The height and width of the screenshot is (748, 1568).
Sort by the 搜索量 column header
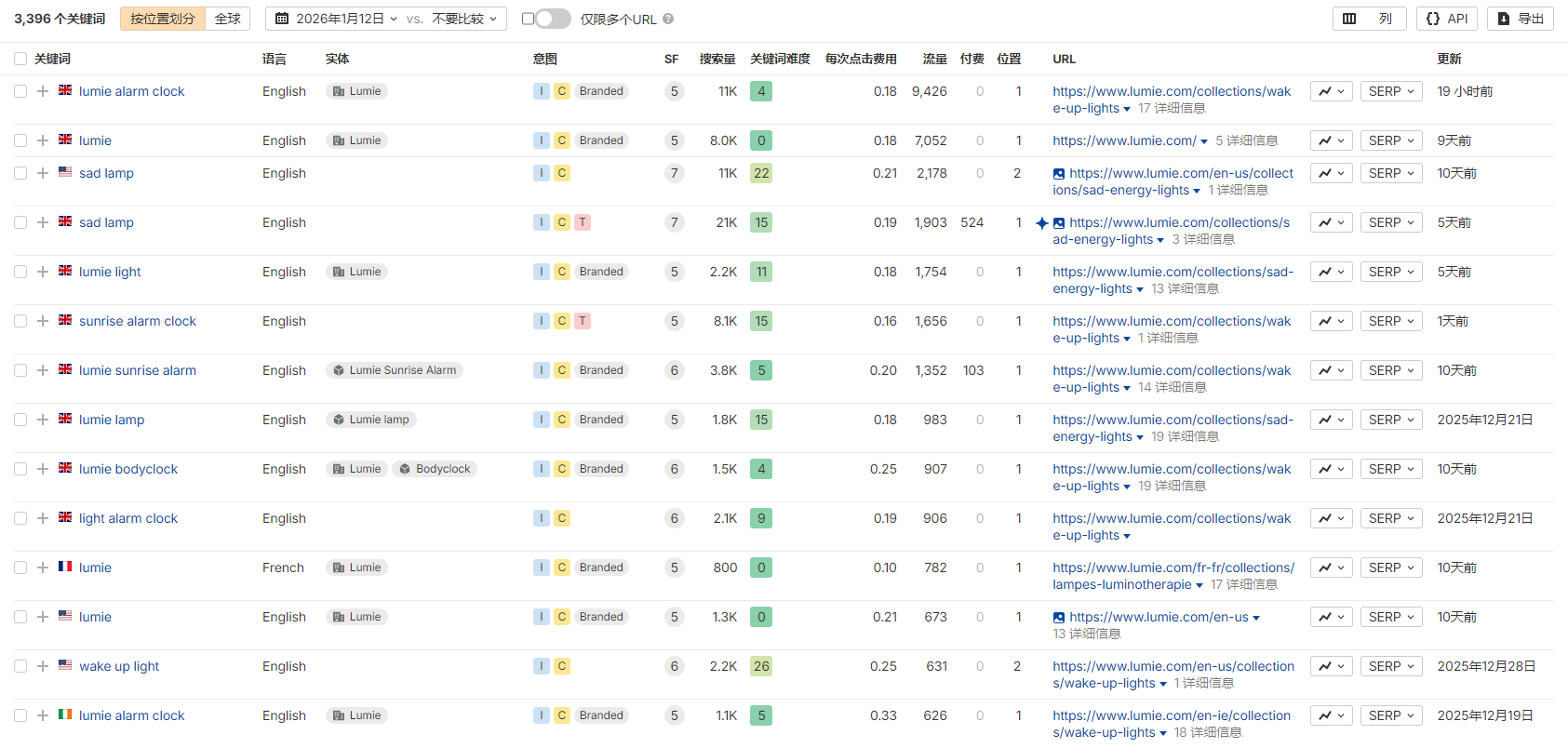click(x=717, y=59)
